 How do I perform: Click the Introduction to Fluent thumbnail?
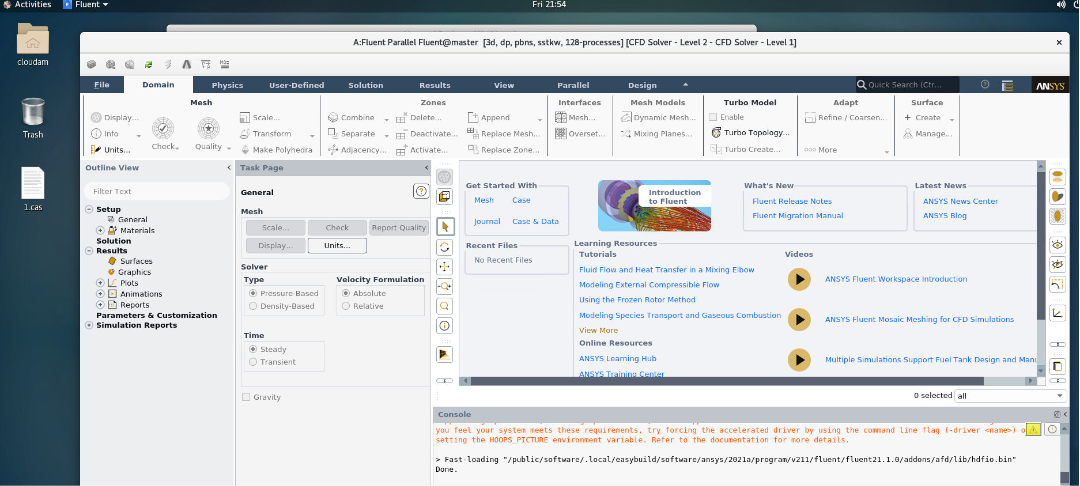point(654,206)
